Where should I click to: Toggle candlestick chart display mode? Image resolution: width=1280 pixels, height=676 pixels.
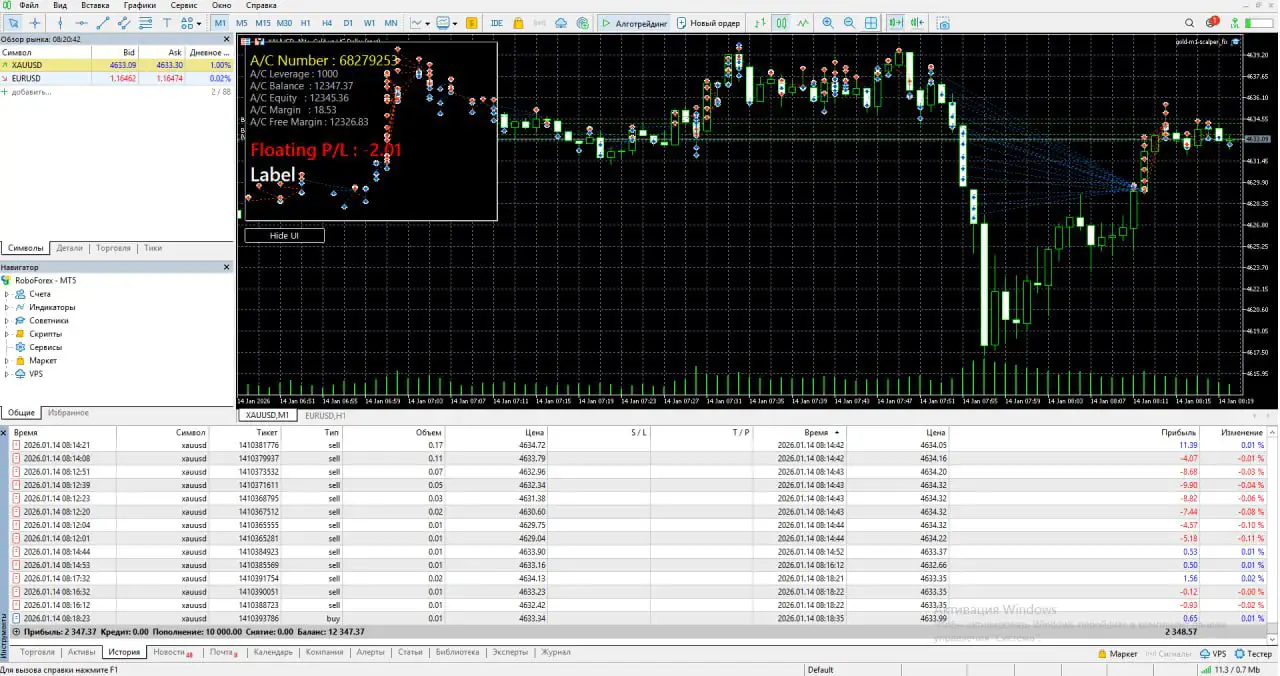(x=780, y=23)
